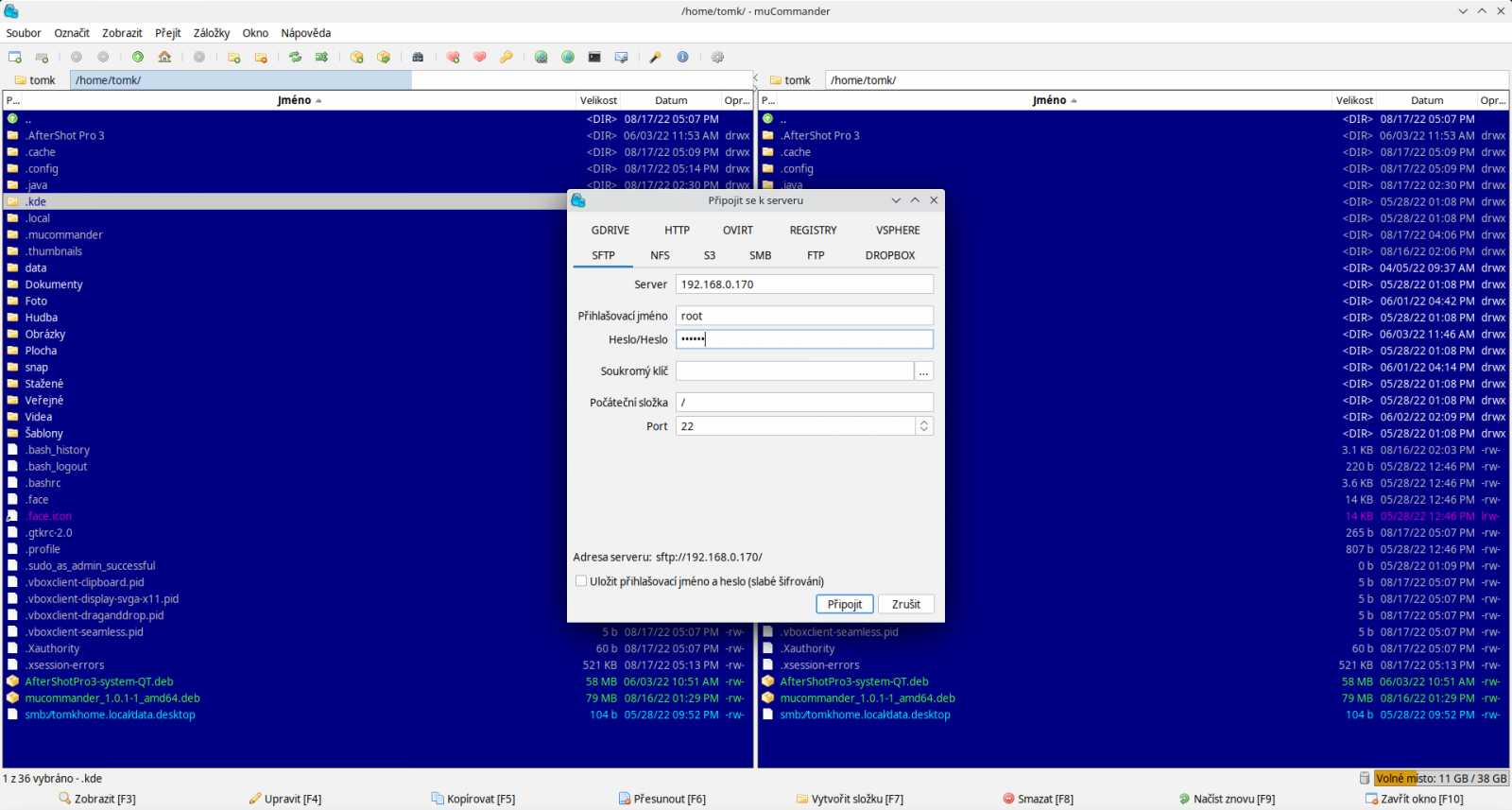The image size is (1512, 810).
Task: Email files toolbar icon
Action: (x=621, y=57)
